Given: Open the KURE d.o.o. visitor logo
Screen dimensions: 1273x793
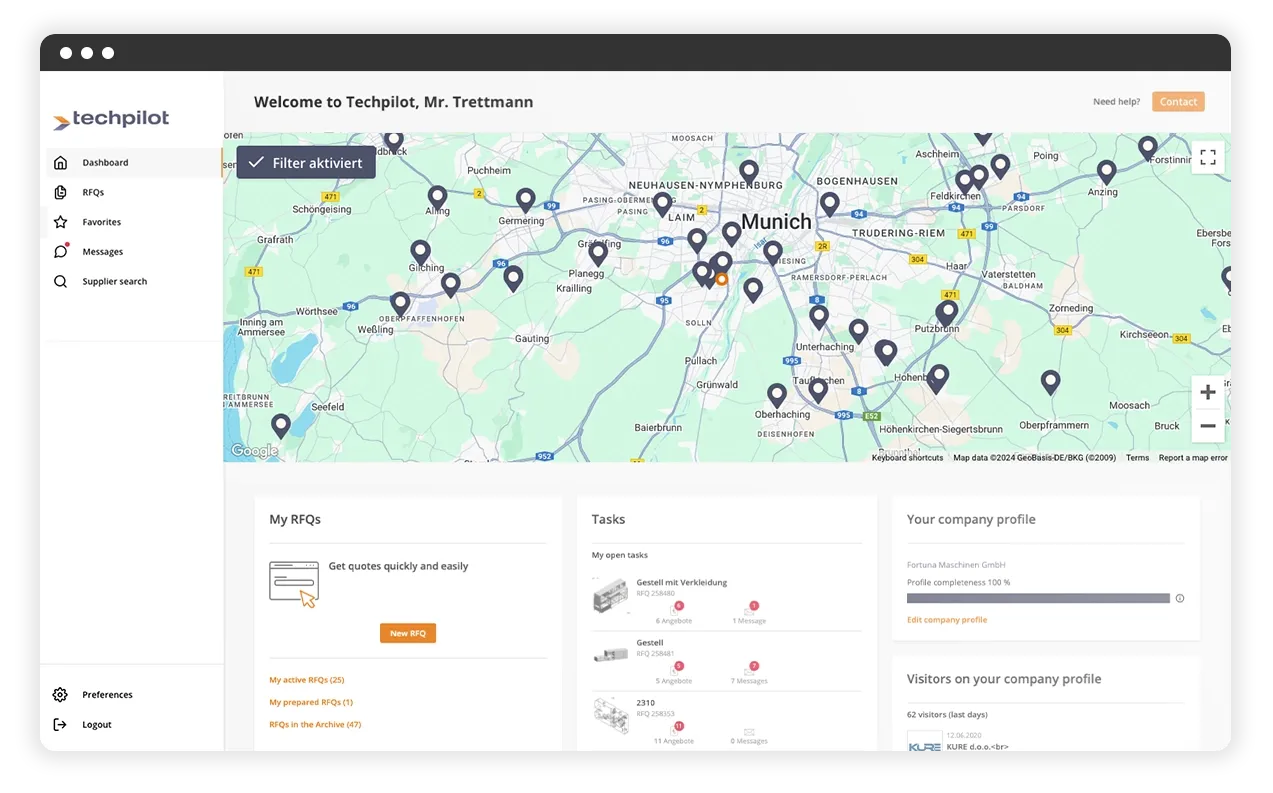Looking at the screenshot, I should pos(924,743).
